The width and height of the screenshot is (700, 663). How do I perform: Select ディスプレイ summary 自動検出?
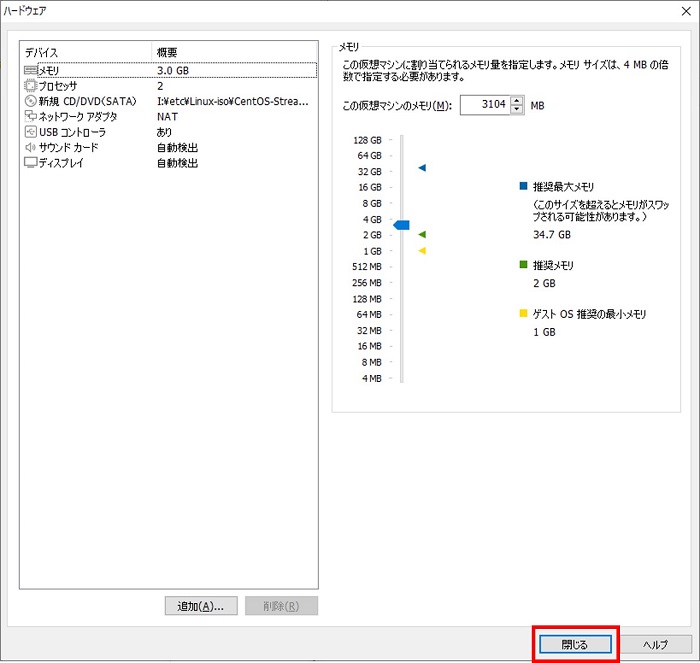click(177, 163)
